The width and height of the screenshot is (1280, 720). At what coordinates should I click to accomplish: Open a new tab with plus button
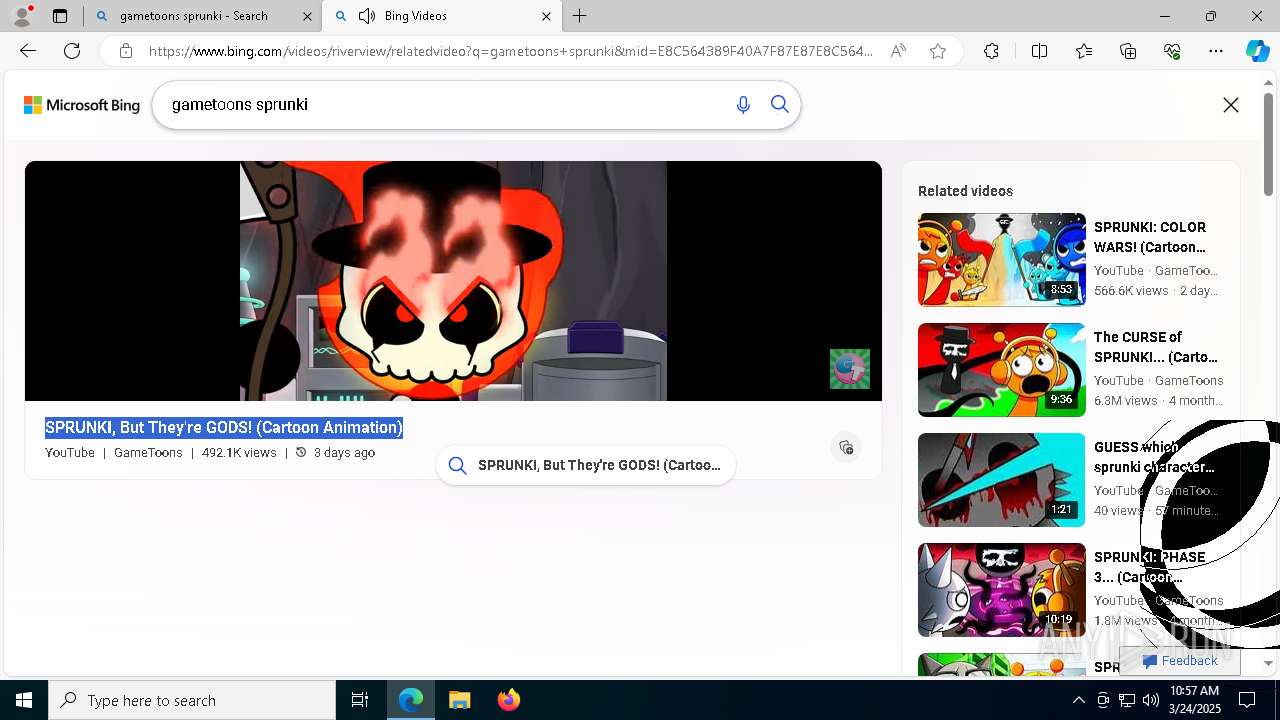(x=580, y=16)
